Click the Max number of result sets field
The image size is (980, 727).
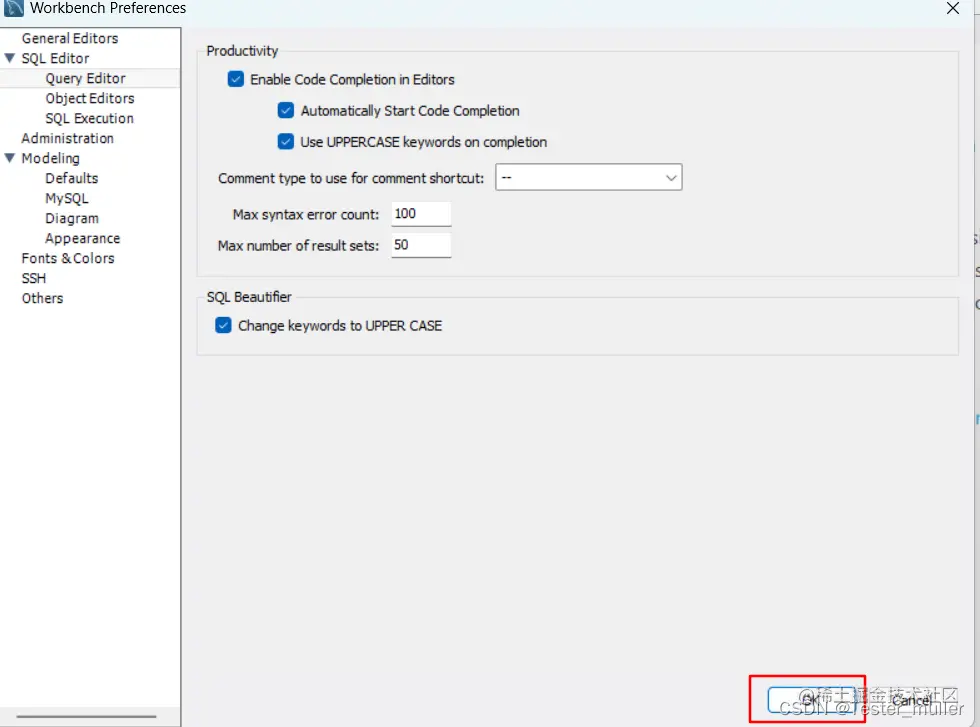(421, 245)
